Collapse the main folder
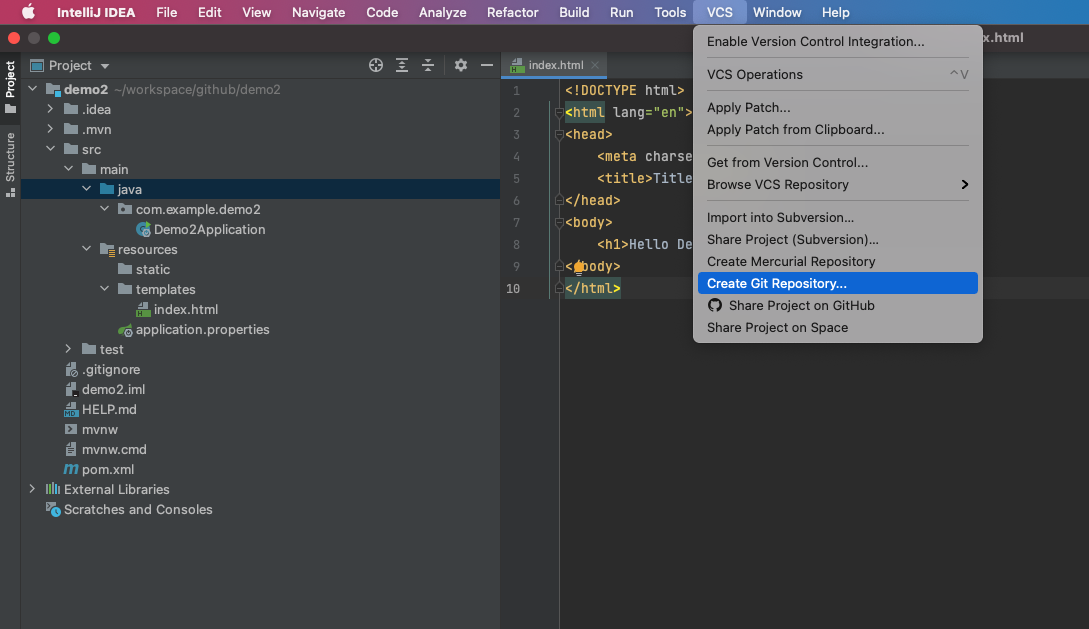 68,169
